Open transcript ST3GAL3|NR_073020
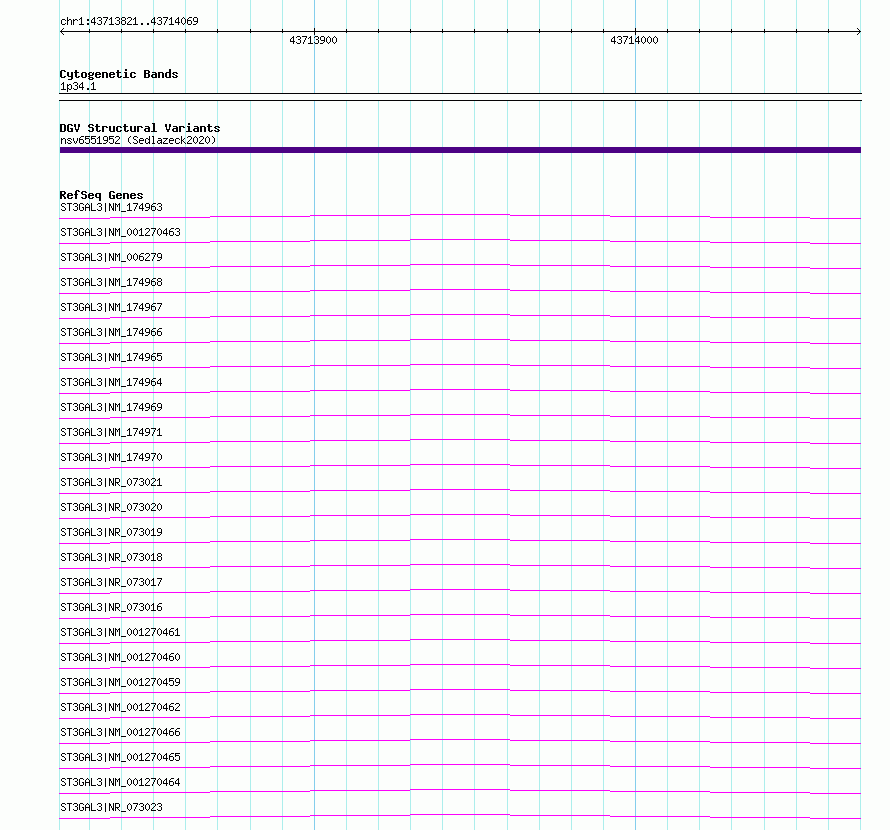The image size is (890, 830). 111,507
